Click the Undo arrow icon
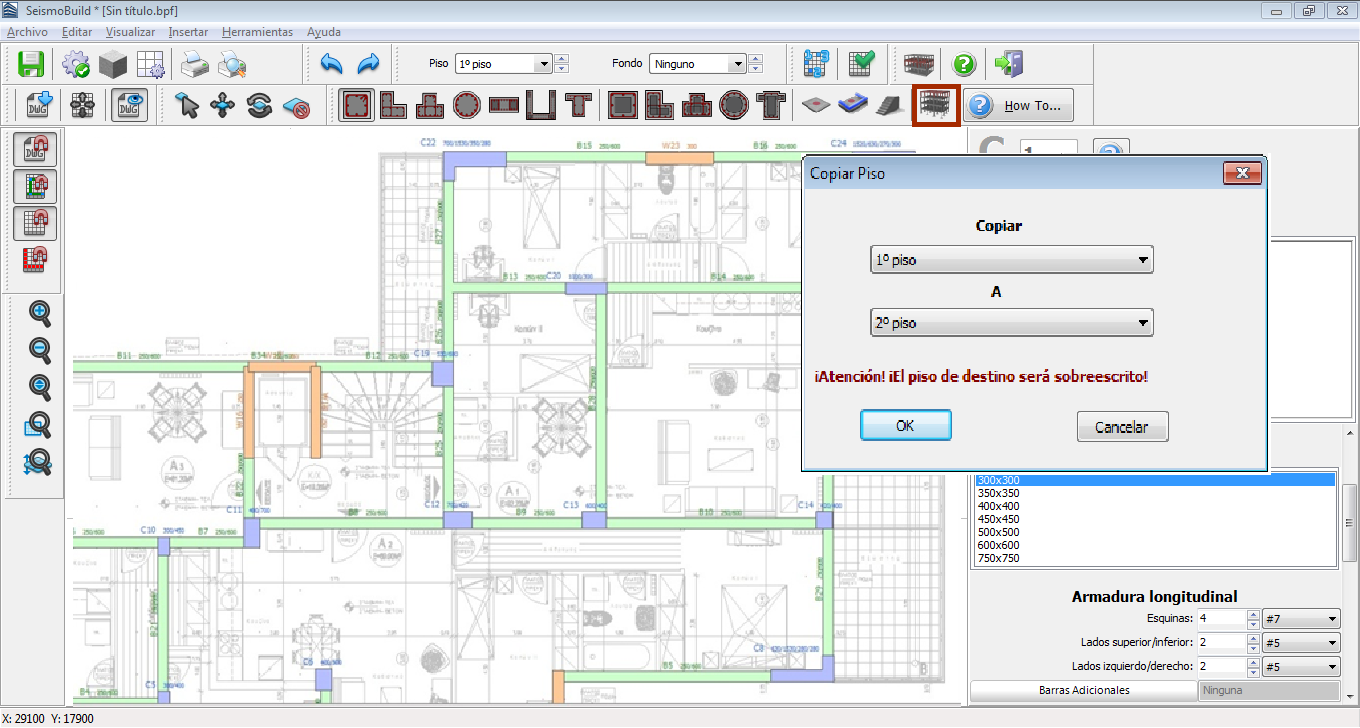The width and height of the screenshot is (1360, 728). point(332,64)
